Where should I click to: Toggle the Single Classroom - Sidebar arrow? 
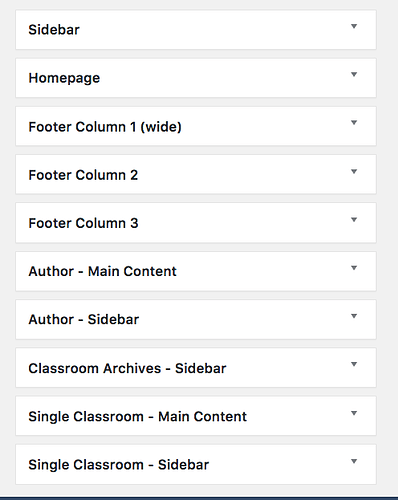tap(354, 461)
